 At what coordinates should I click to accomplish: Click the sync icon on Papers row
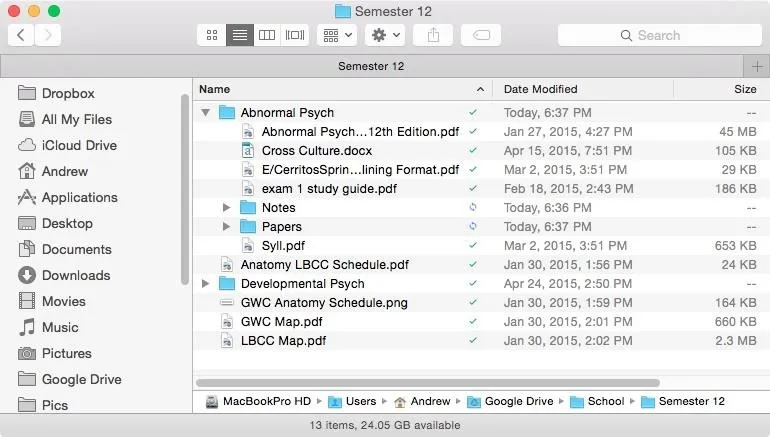pos(473,226)
